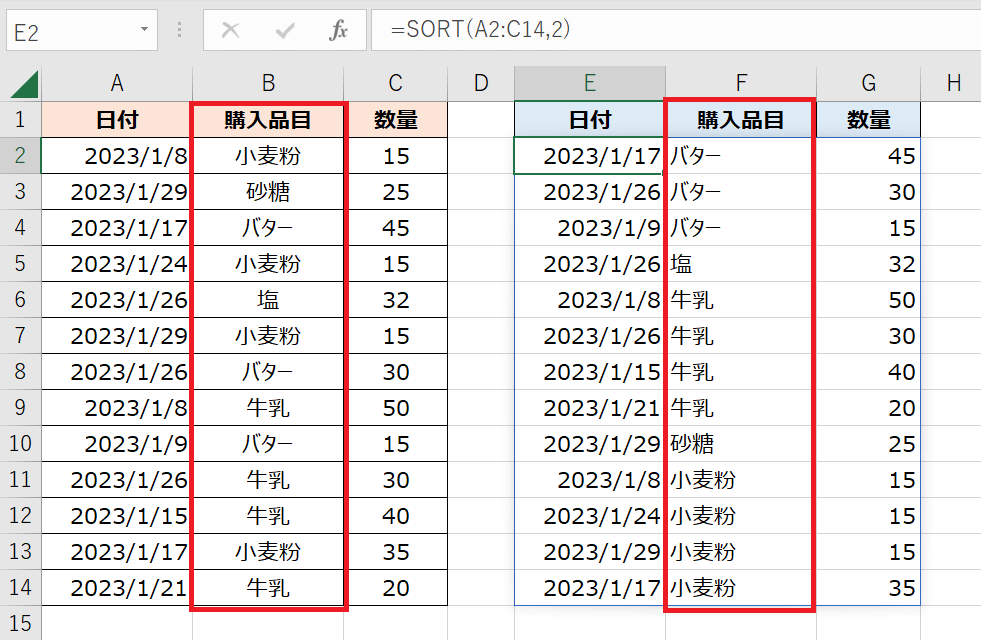Expand the Name Box dropdown arrow
Image resolution: width=981 pixels, height=640 pixels.
tap(145, 31)
